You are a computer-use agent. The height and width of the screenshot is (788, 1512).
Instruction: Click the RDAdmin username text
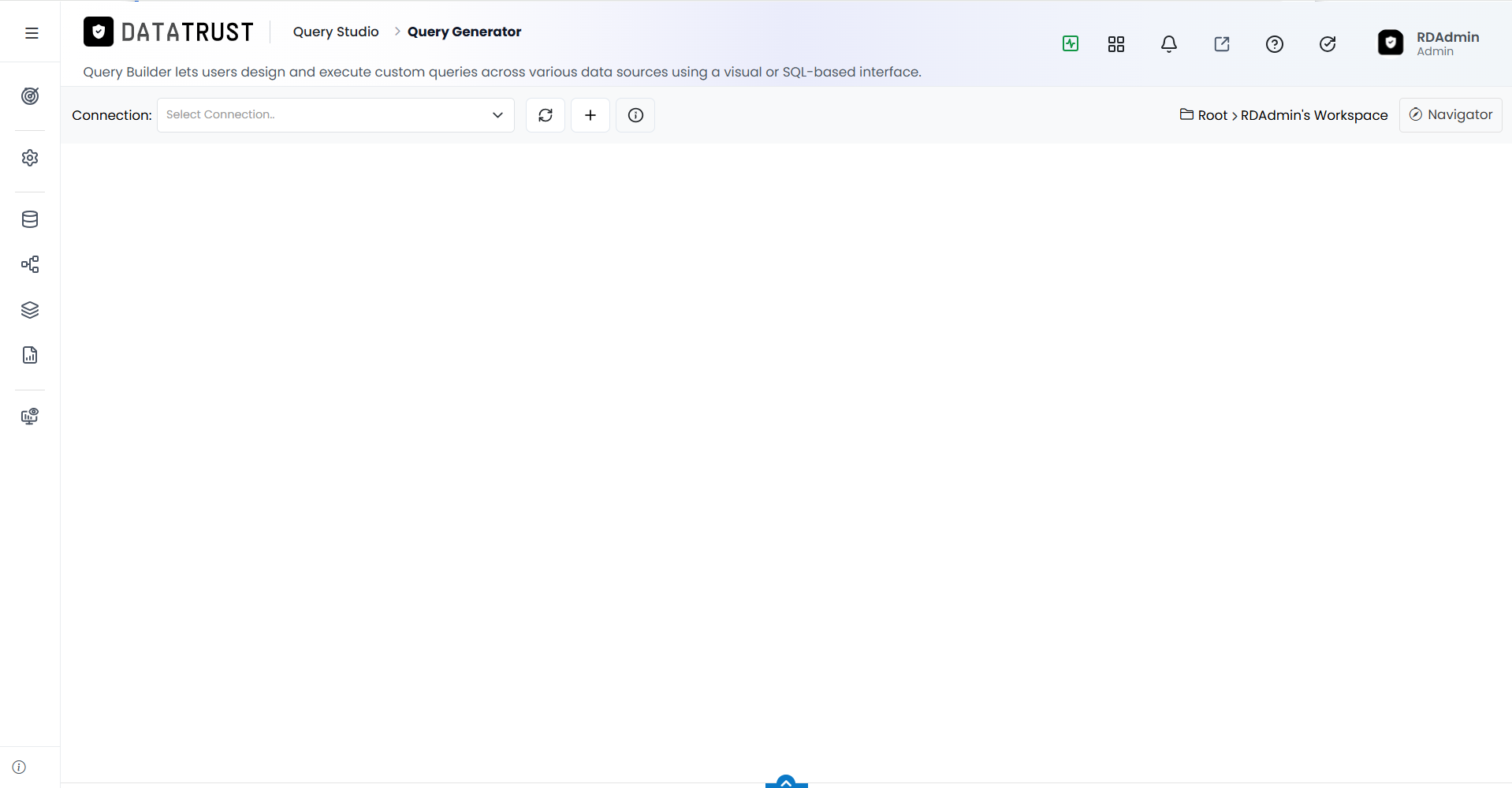(x=1447, y=37)
